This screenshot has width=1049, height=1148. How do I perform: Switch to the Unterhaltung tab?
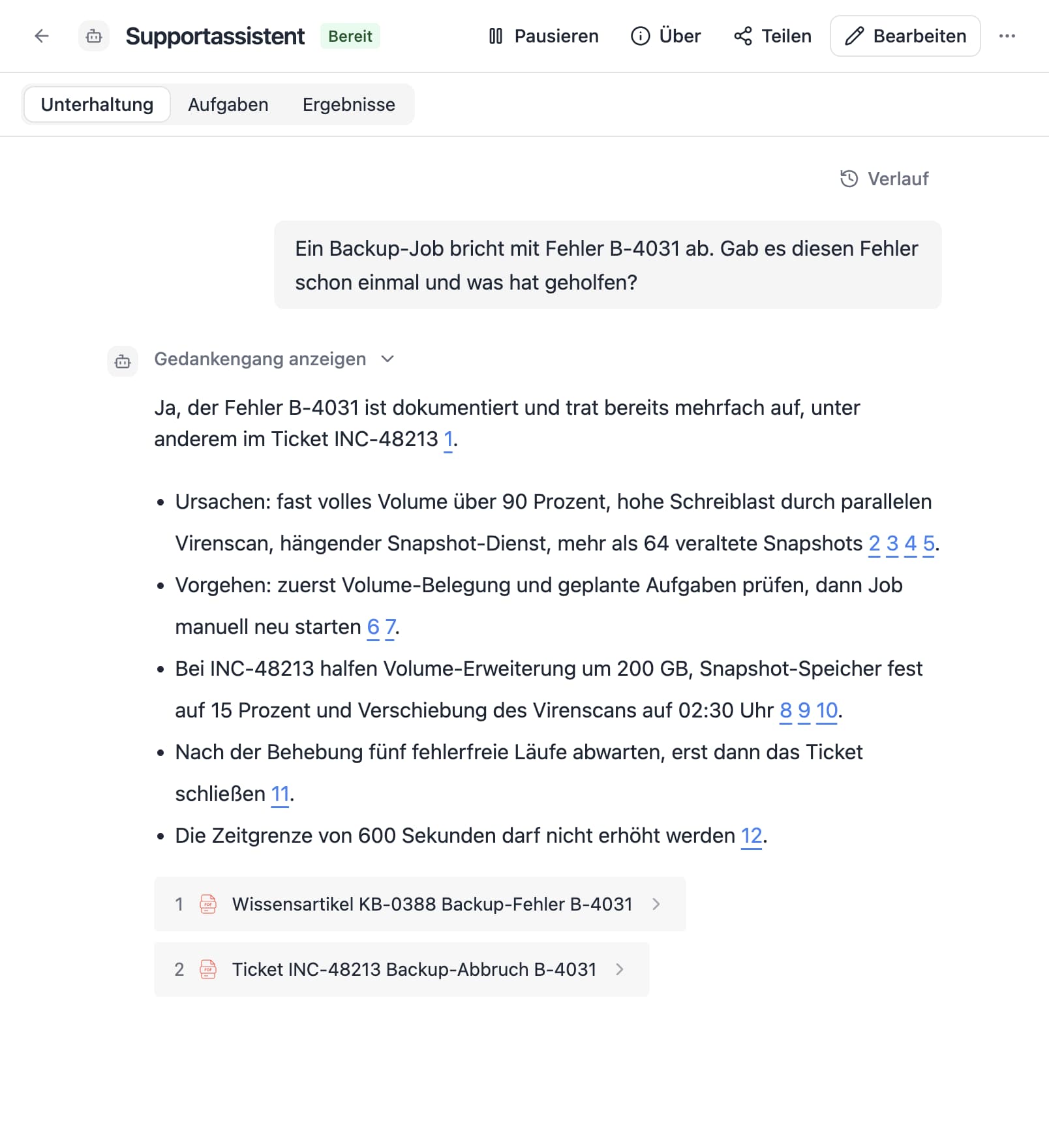tap(97, 104)
